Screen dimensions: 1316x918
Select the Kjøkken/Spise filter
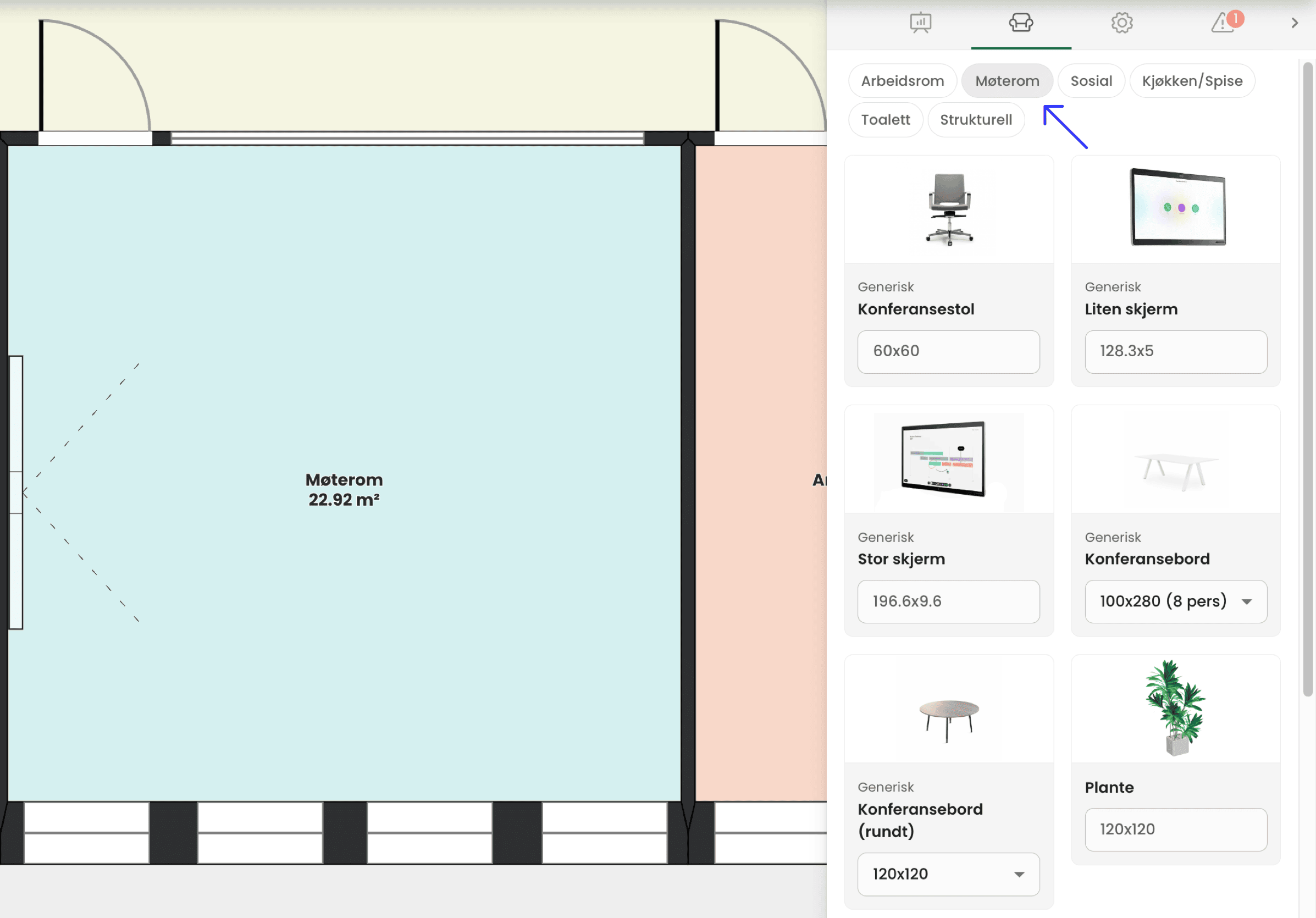[x=1192, y=81]
